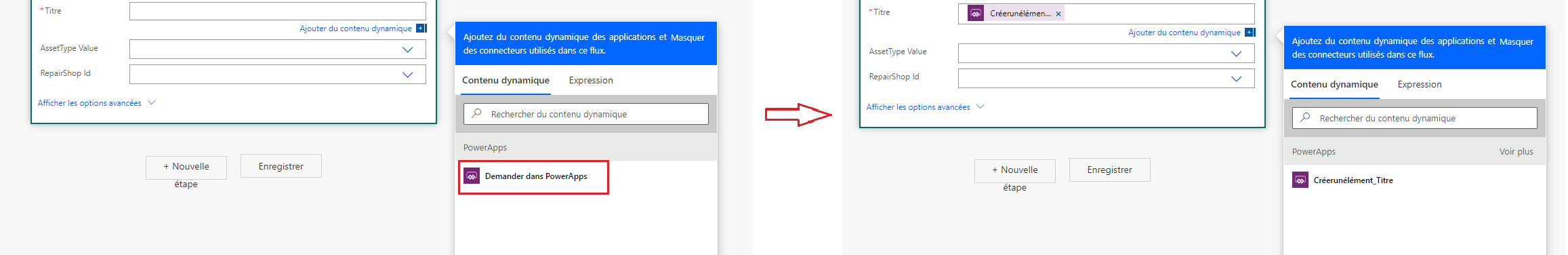The height and width of the screenshot is (255, 1568).
Task: Click the magnifier icon in right search box
Action: [x=1306, y=117]
